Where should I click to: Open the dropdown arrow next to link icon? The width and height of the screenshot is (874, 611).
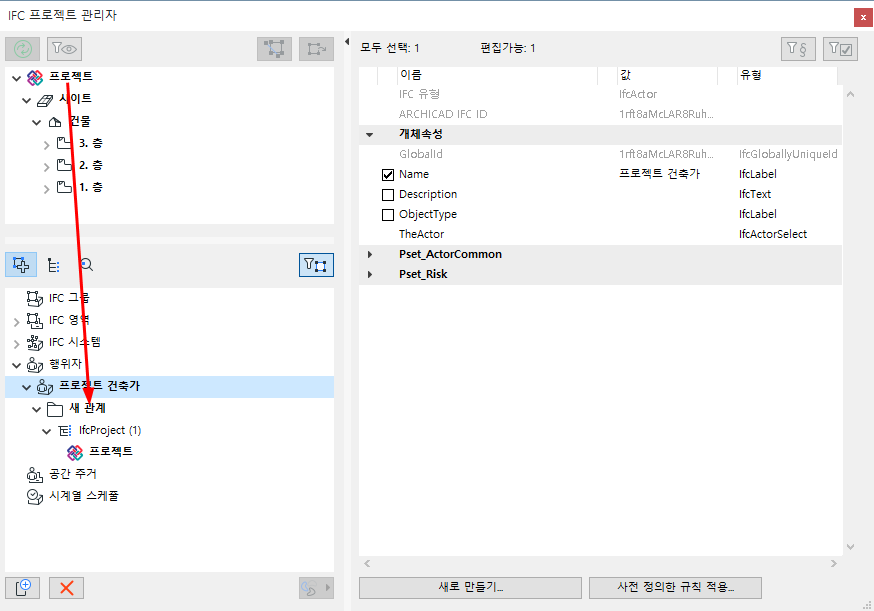coord(328,588)
